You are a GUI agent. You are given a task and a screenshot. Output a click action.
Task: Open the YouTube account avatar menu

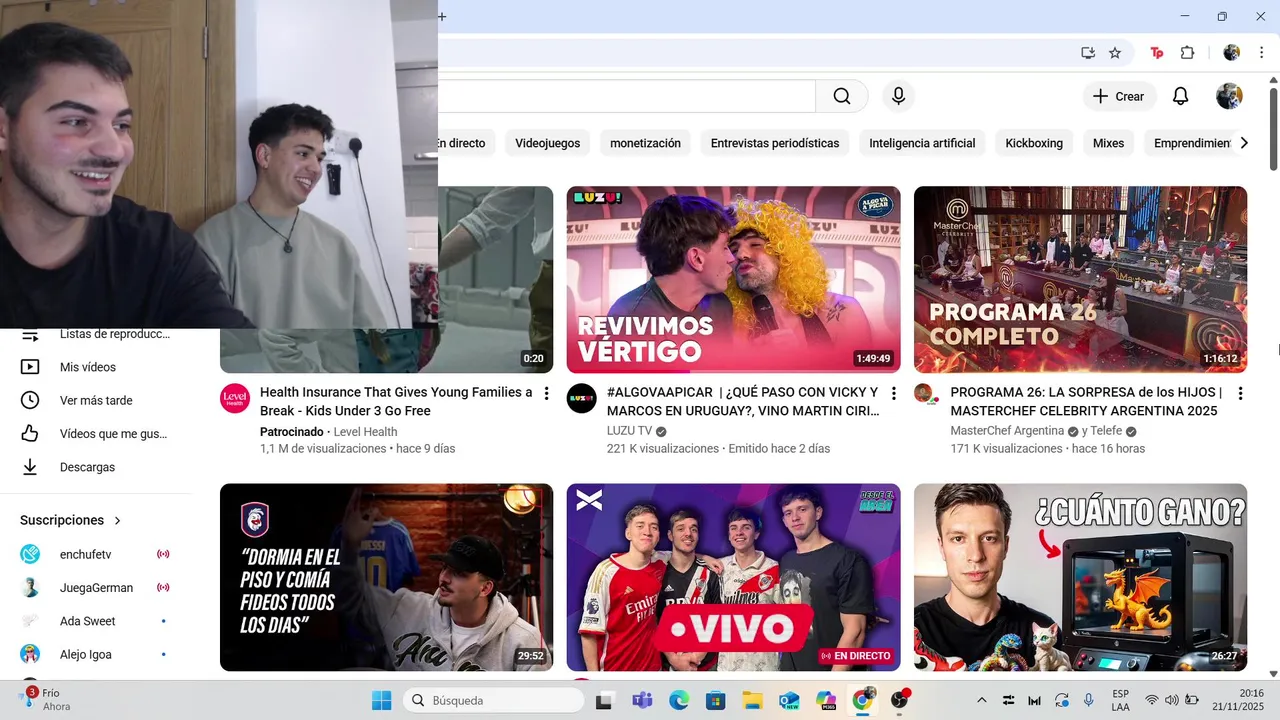click(x=1229, y=96)
